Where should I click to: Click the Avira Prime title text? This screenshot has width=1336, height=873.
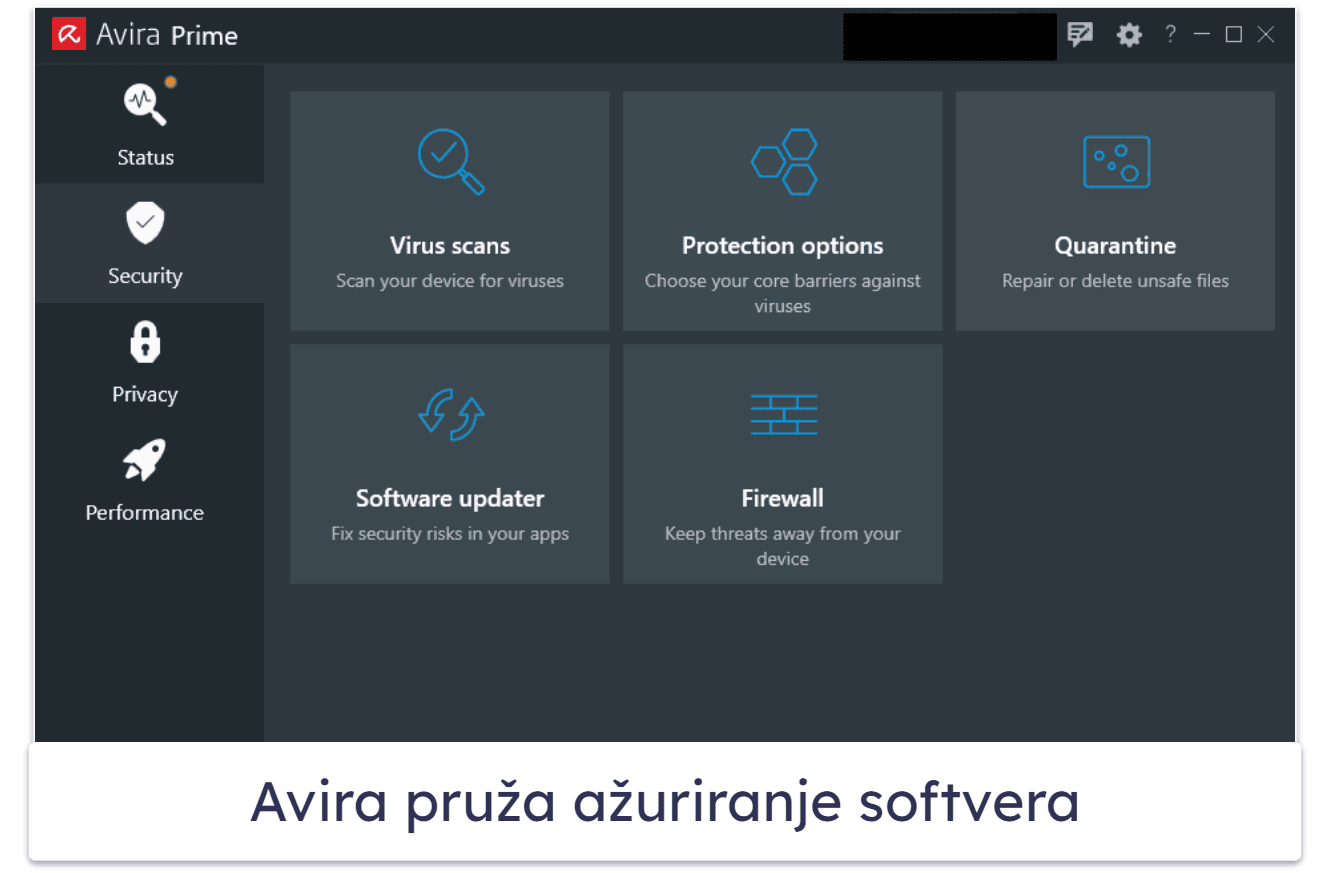(167, 36)
